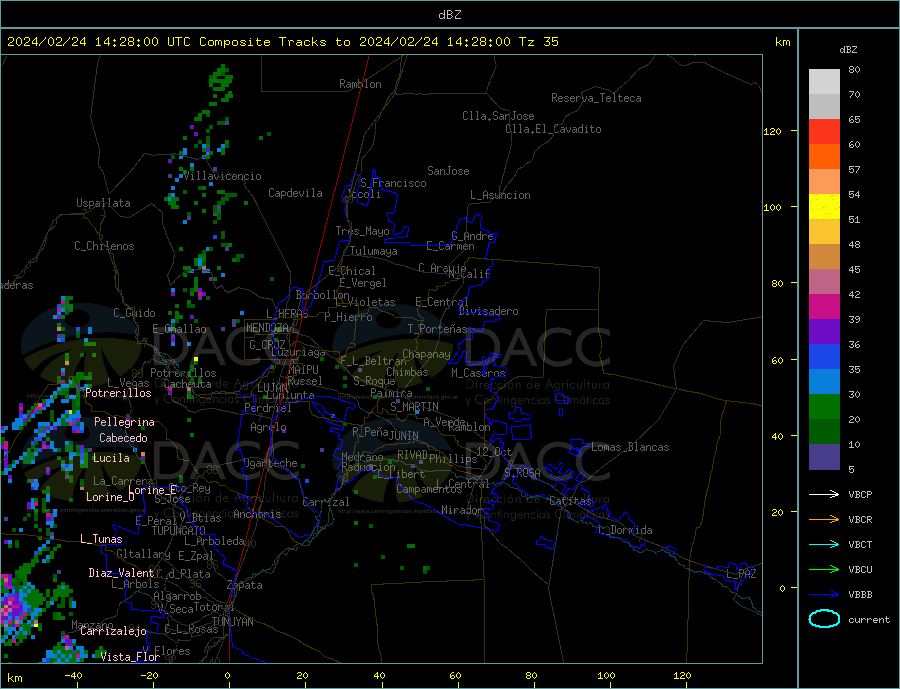The image size is (900, 689).
Task: Select the dark purple 10 dBZ swatch
Action: coord(824,456)
